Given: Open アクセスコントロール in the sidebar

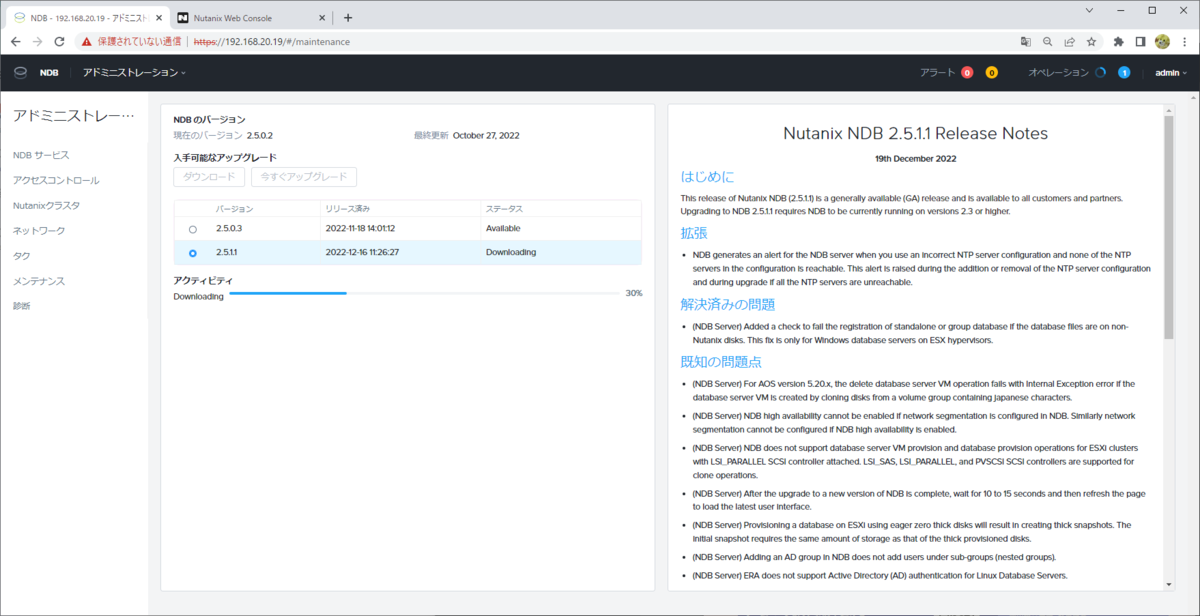Looking at the screenshot, I should pyautogui.click(x=56, y=180).
